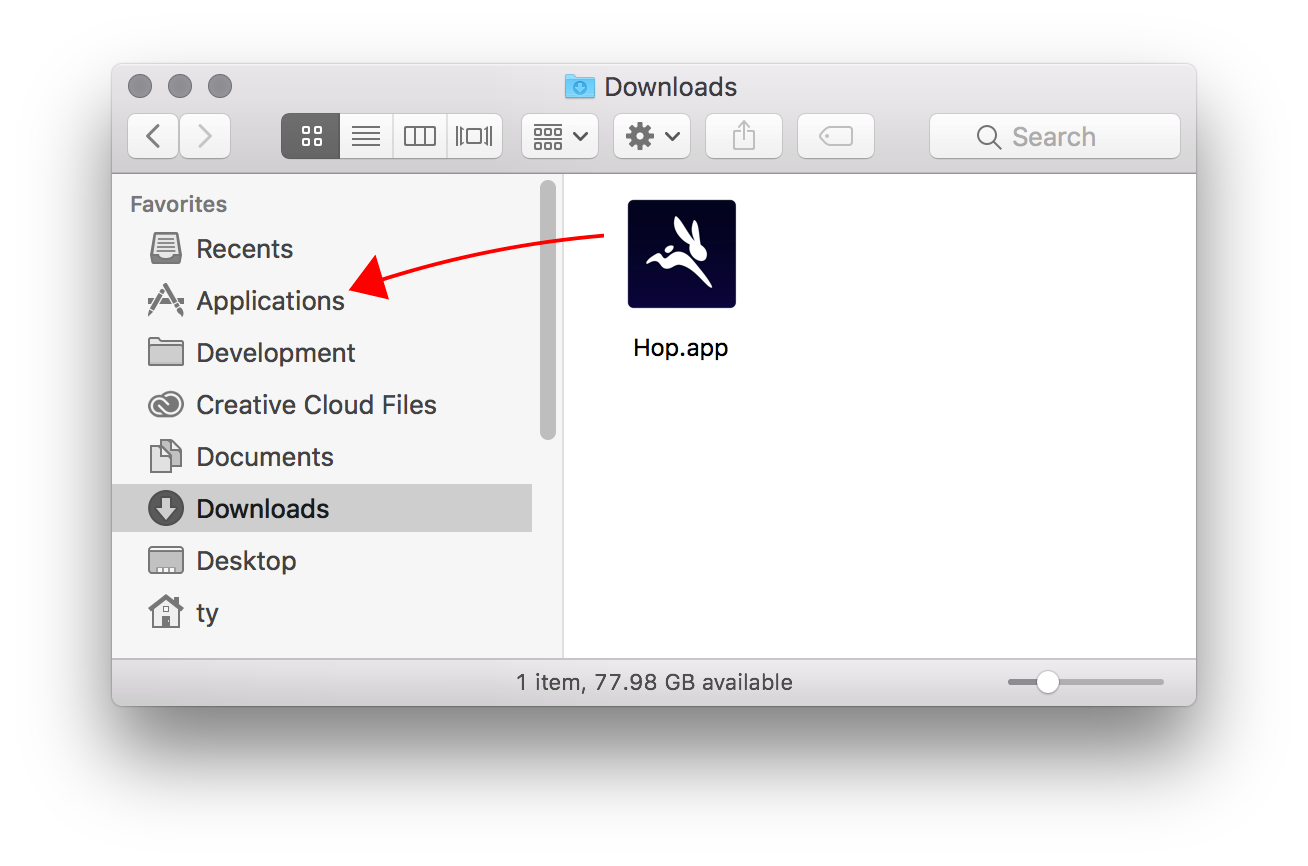Close the Finder window
Viewport: 1308px width, 866px height.
(140, 86)
